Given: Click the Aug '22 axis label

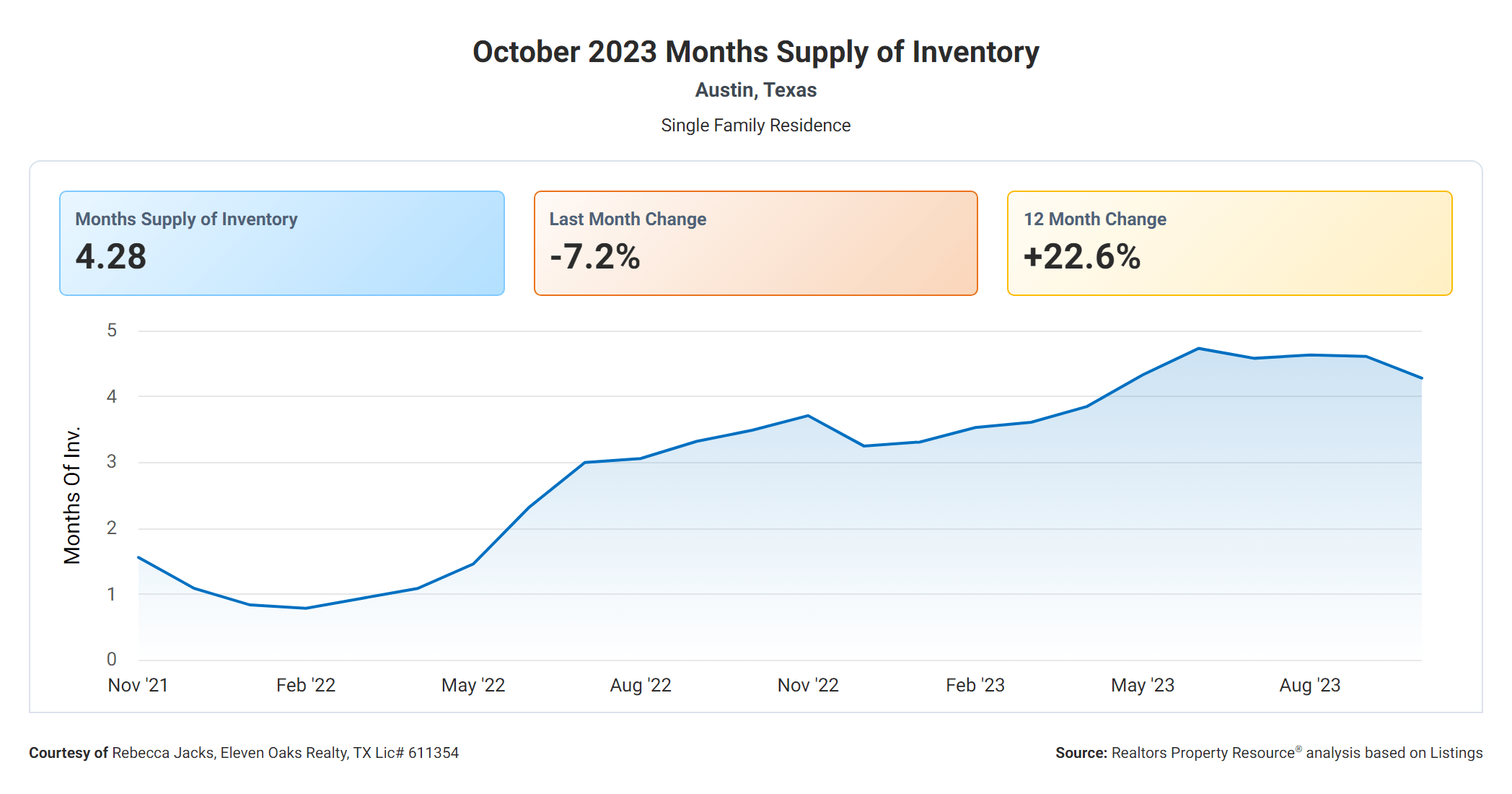Looking at the screenshot, I should (x=641, y=685).
